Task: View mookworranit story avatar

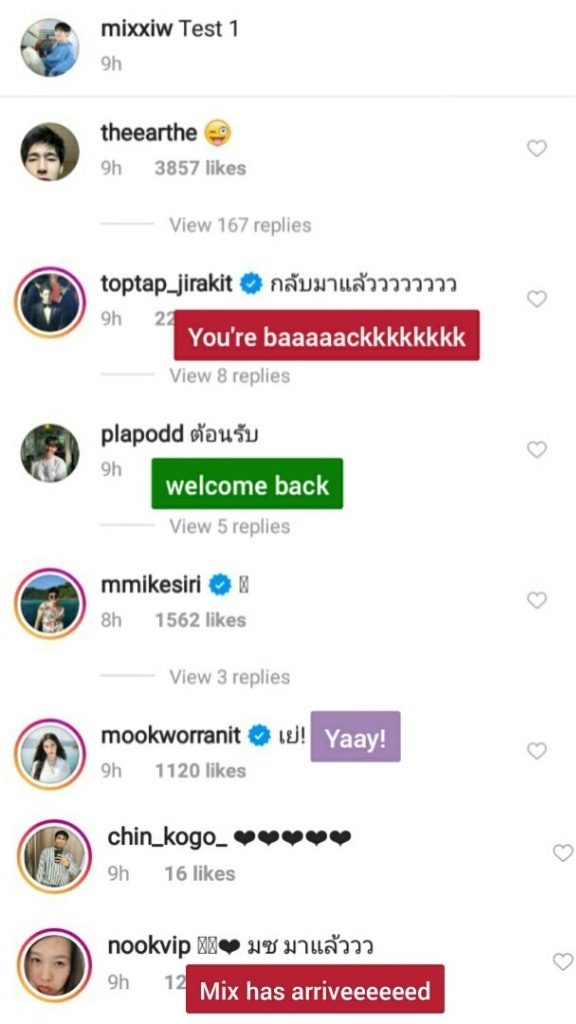Action: click(50, 754)
